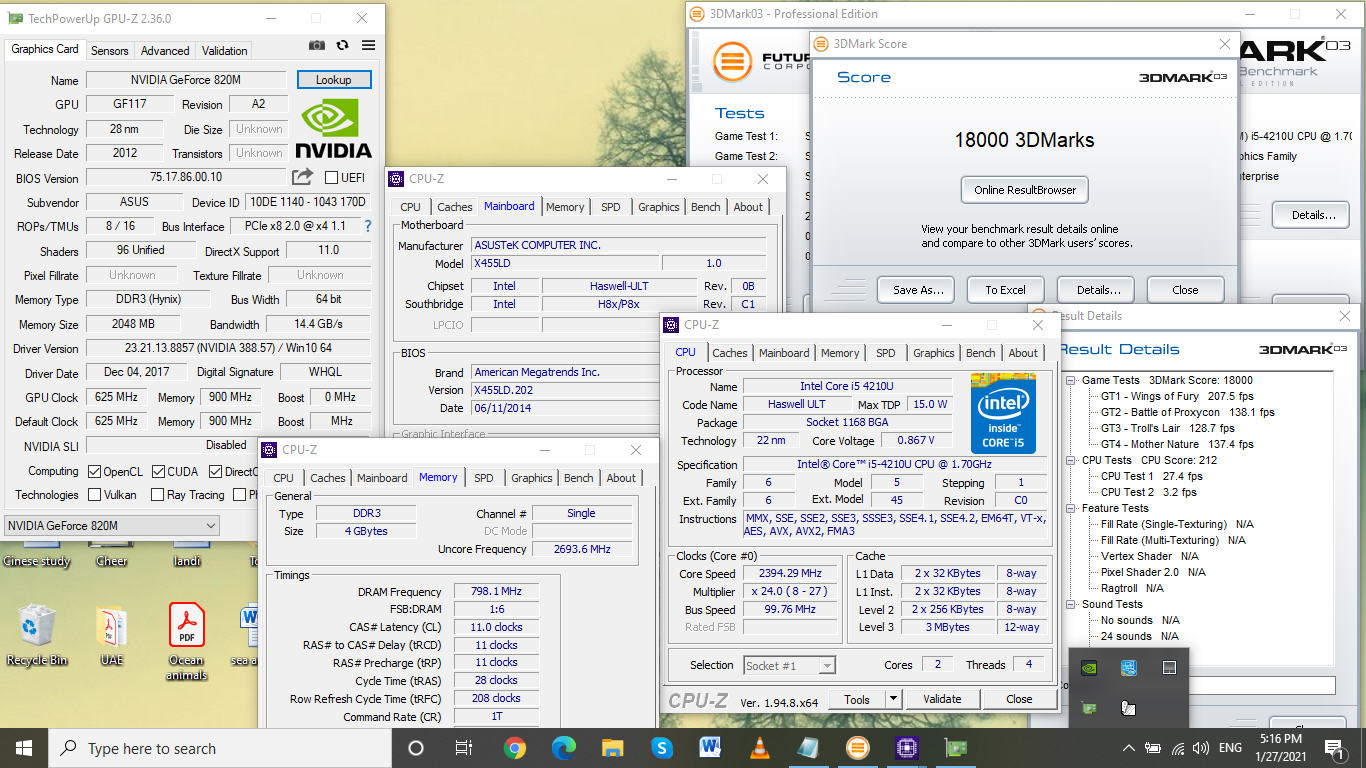Image resolution: width=1366 pixels, height=768 pixels.
Task: Open the Ocean animals PDF desktop icon
Action: point(186,641)
